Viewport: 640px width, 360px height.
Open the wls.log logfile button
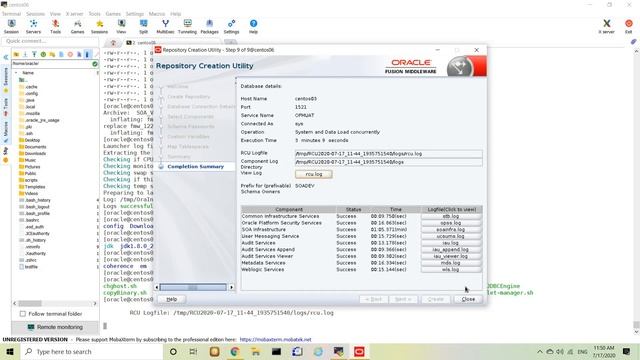click(451, 269)
